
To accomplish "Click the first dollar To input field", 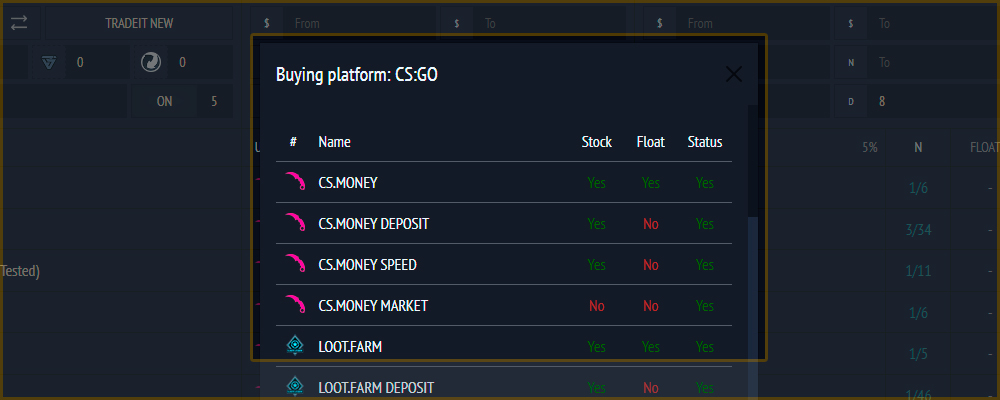I will (x=552, y=23).
